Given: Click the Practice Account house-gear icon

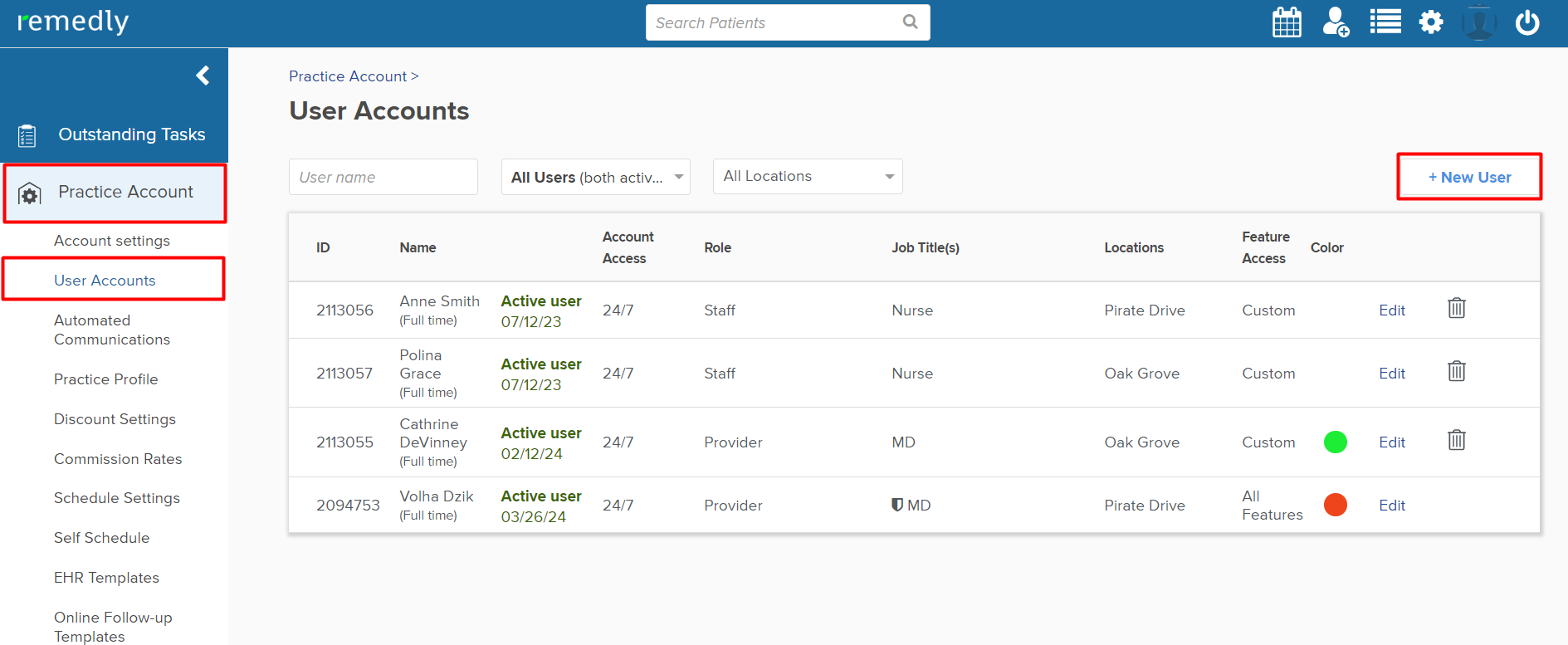Looking at the screenshot, I should pyautogui.click(x=30, y=193).
